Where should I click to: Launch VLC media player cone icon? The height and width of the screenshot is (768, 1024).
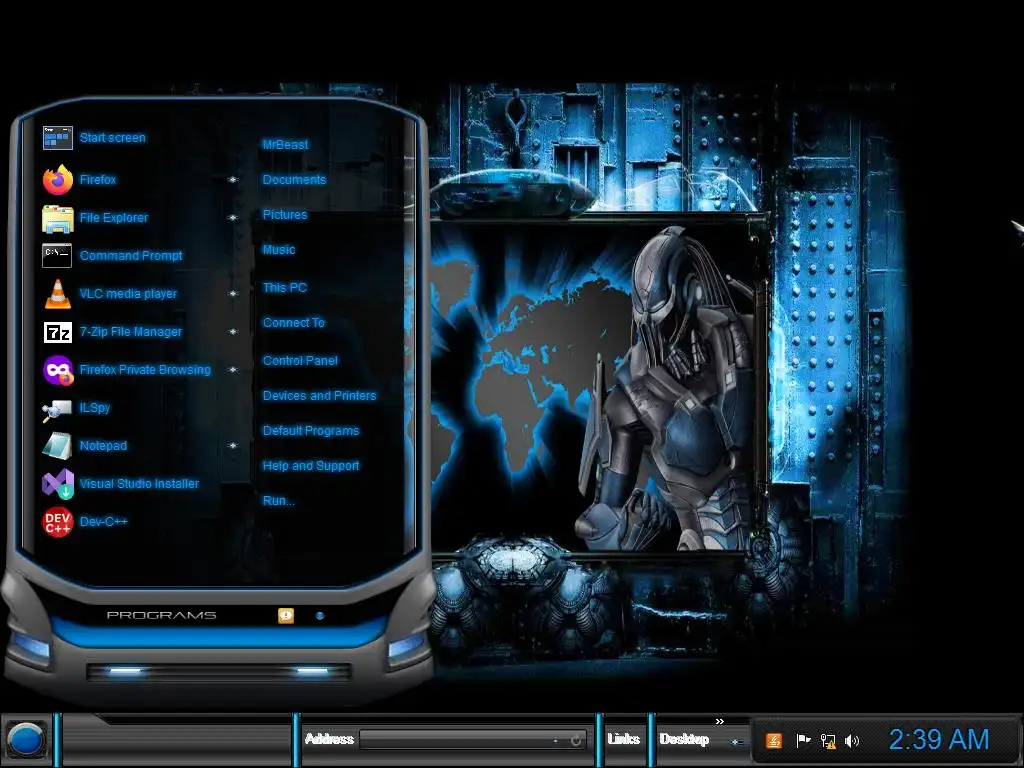click(x=57, y=294)
